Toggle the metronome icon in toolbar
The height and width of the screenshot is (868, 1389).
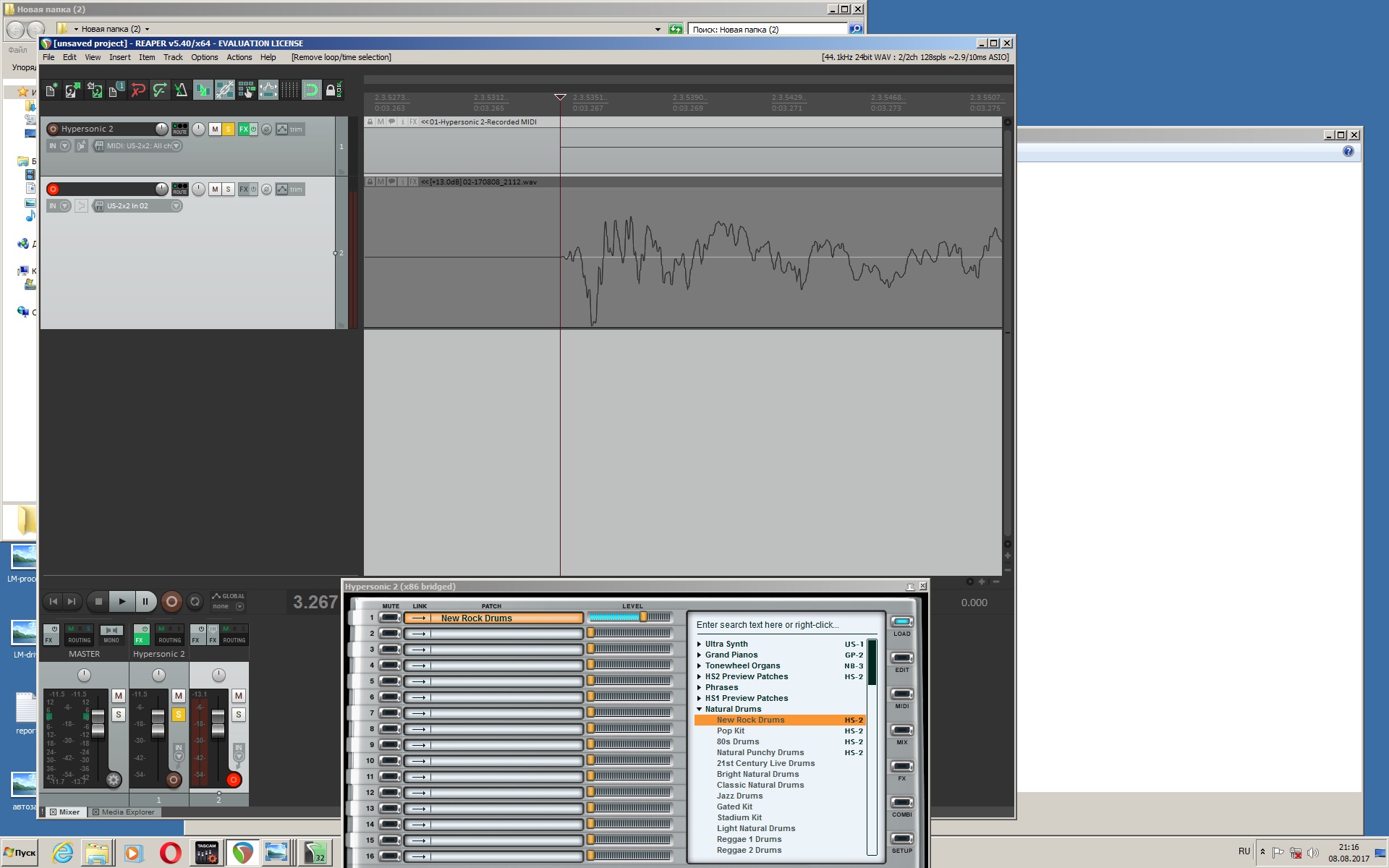tap(181, 90)
